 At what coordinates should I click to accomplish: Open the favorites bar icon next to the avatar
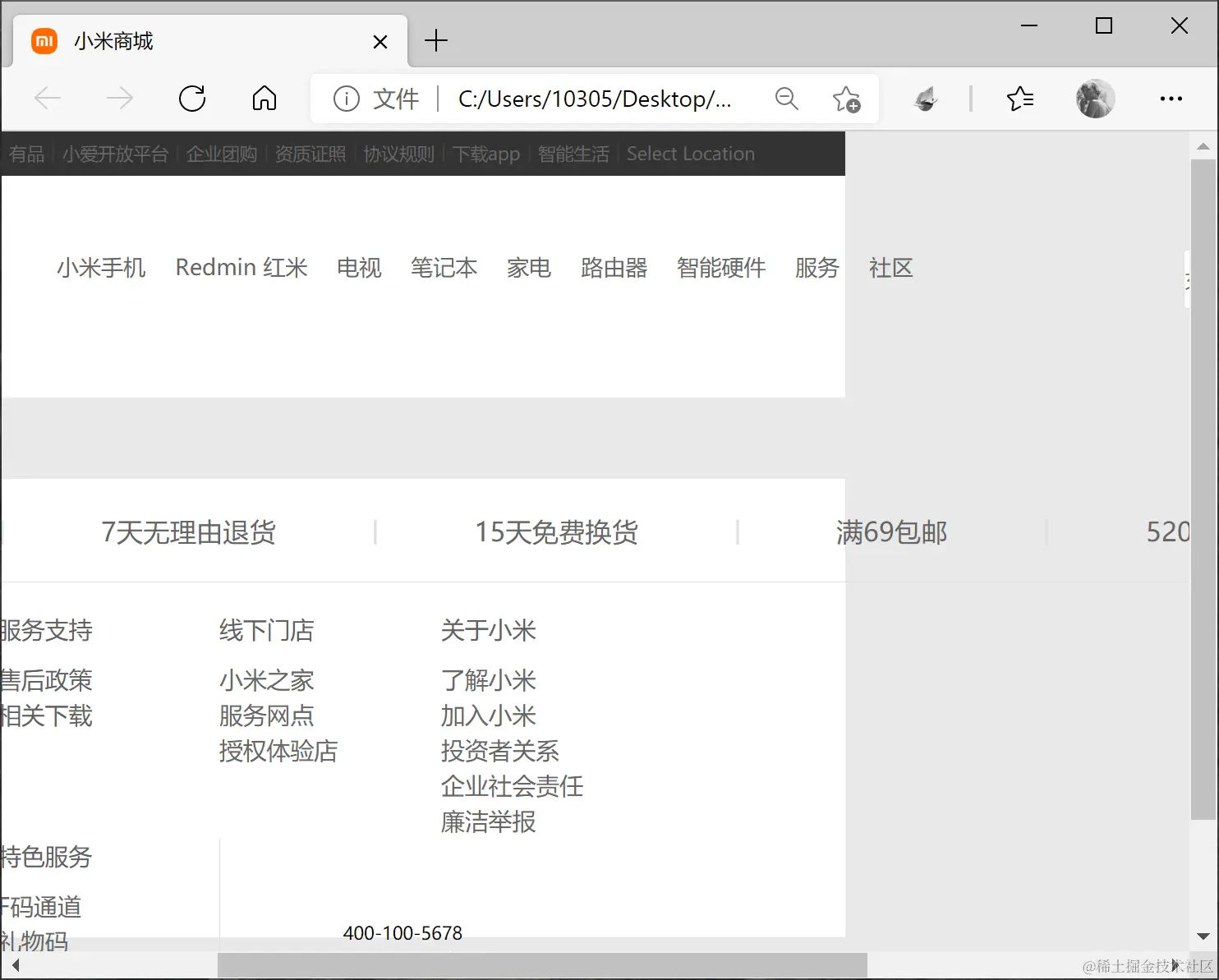pos(1020,99)
